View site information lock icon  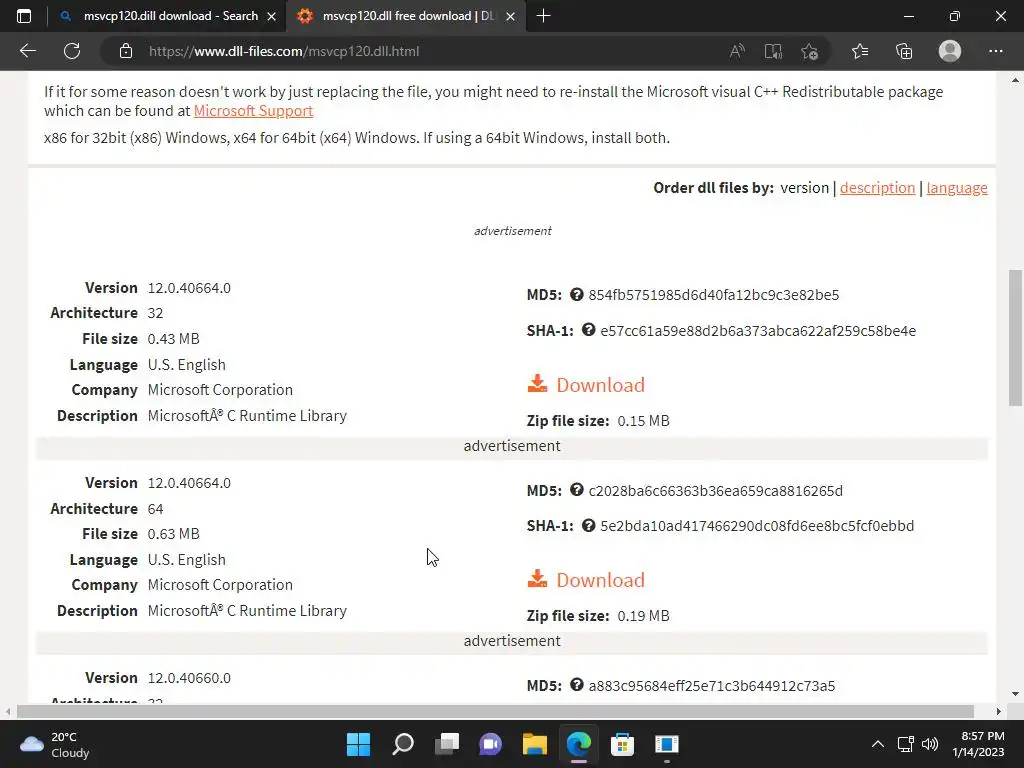point(125,51)
